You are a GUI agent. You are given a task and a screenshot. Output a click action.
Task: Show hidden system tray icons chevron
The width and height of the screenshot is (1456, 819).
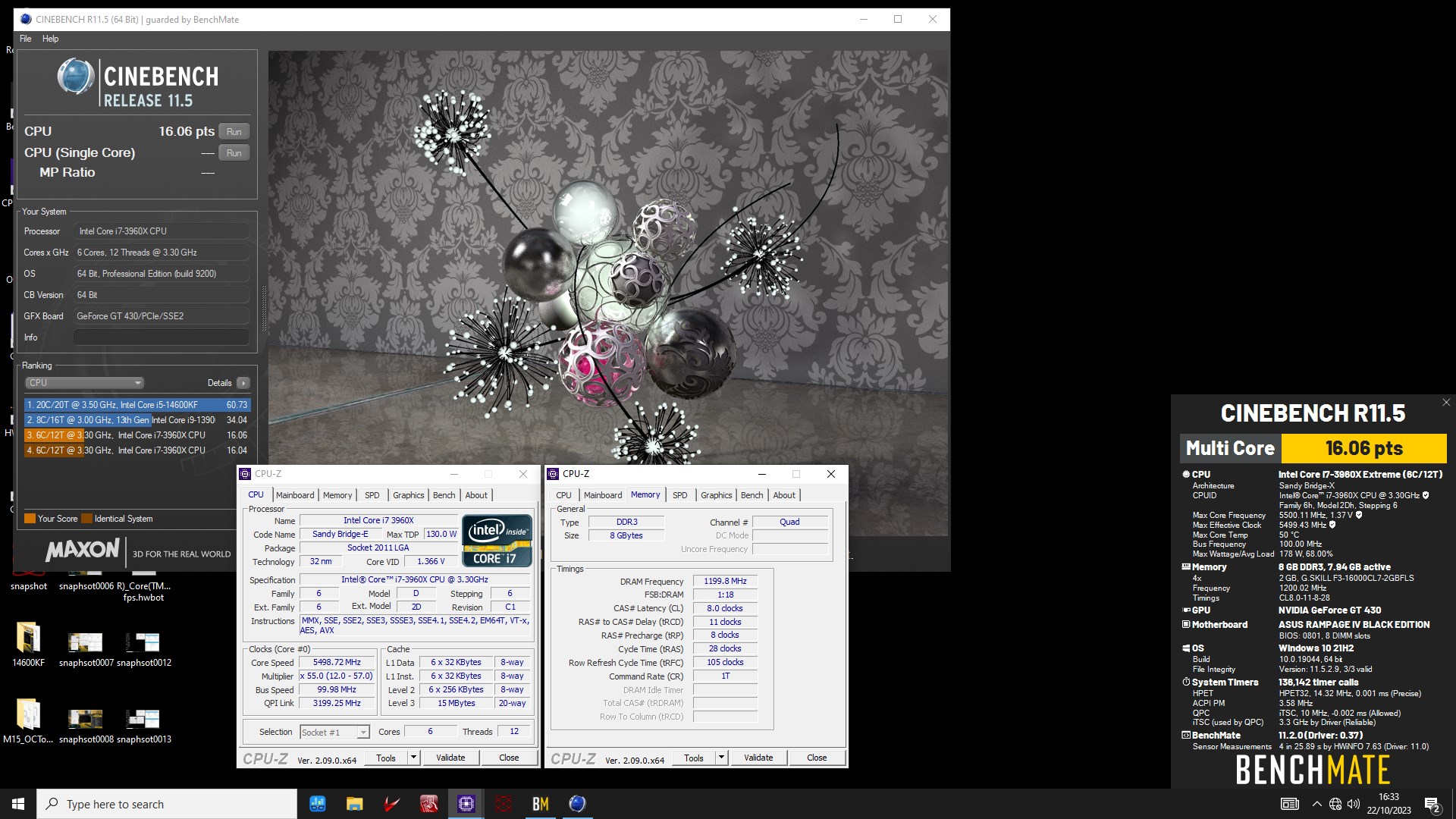[1316, 804]
